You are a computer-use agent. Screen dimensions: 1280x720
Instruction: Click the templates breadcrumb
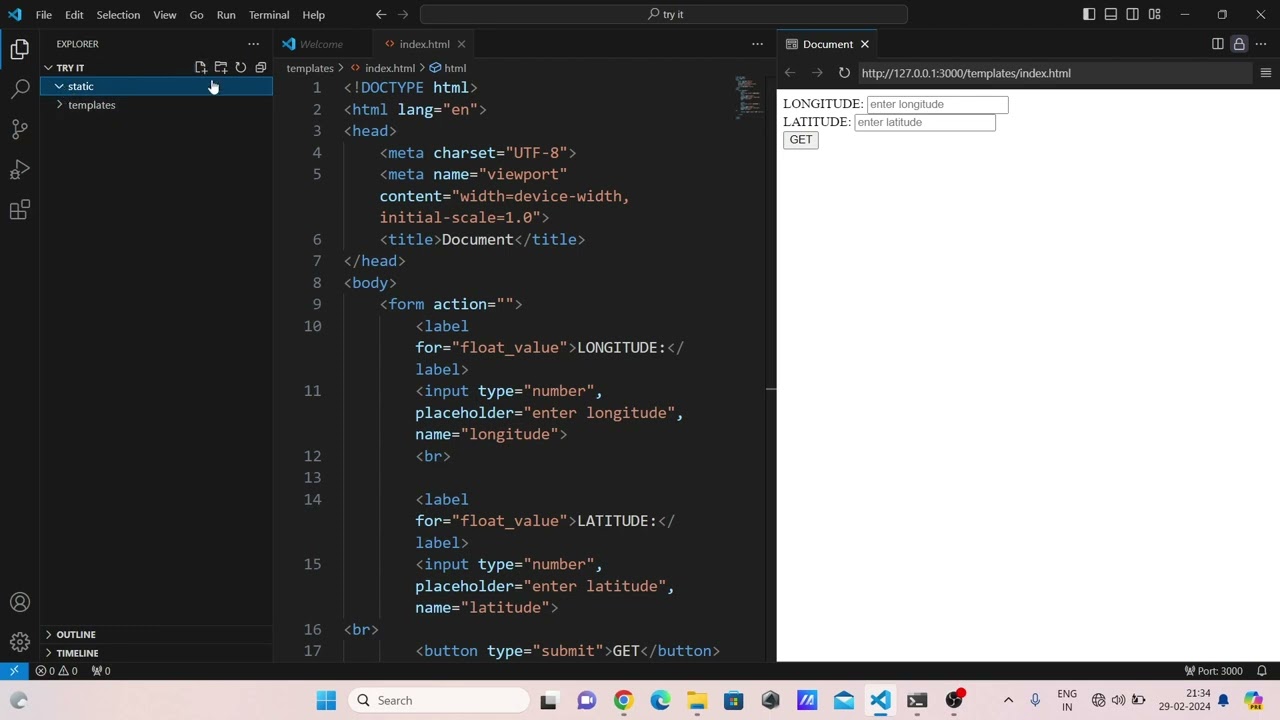310,68
